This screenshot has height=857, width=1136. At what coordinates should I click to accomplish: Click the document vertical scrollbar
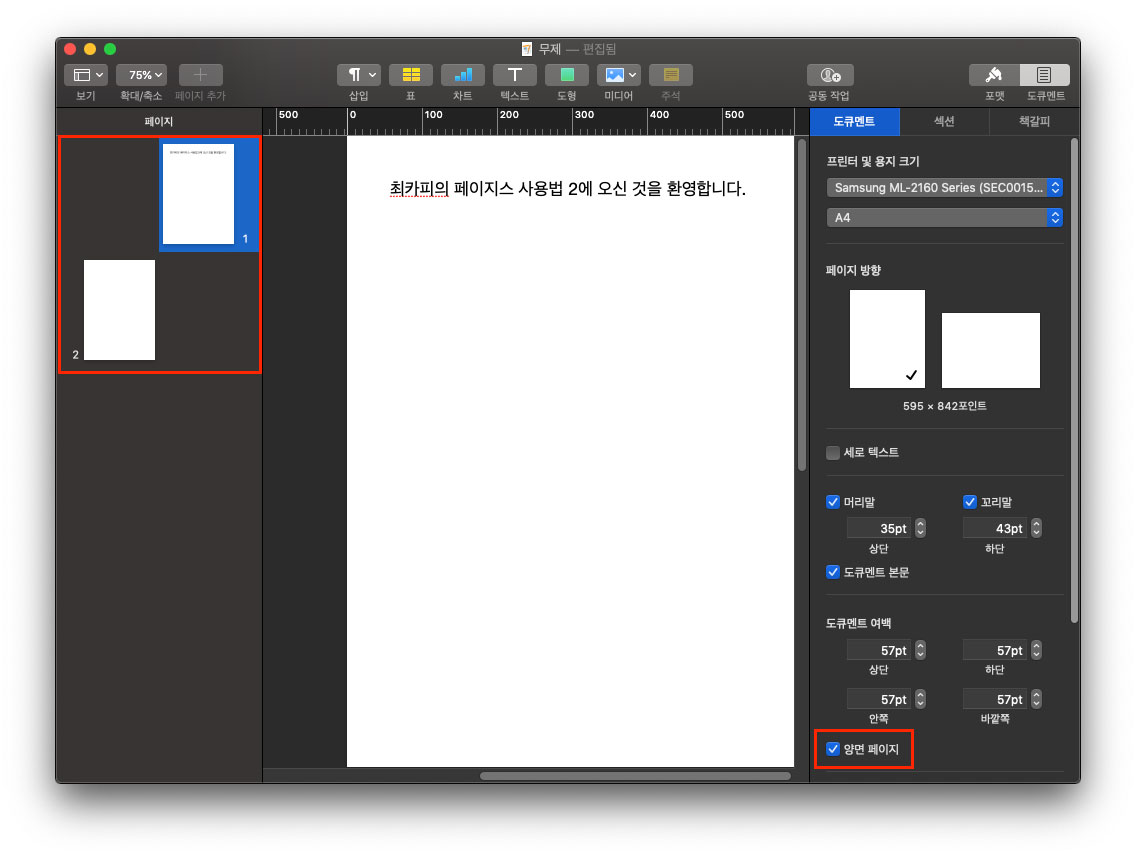click(802, 304)
